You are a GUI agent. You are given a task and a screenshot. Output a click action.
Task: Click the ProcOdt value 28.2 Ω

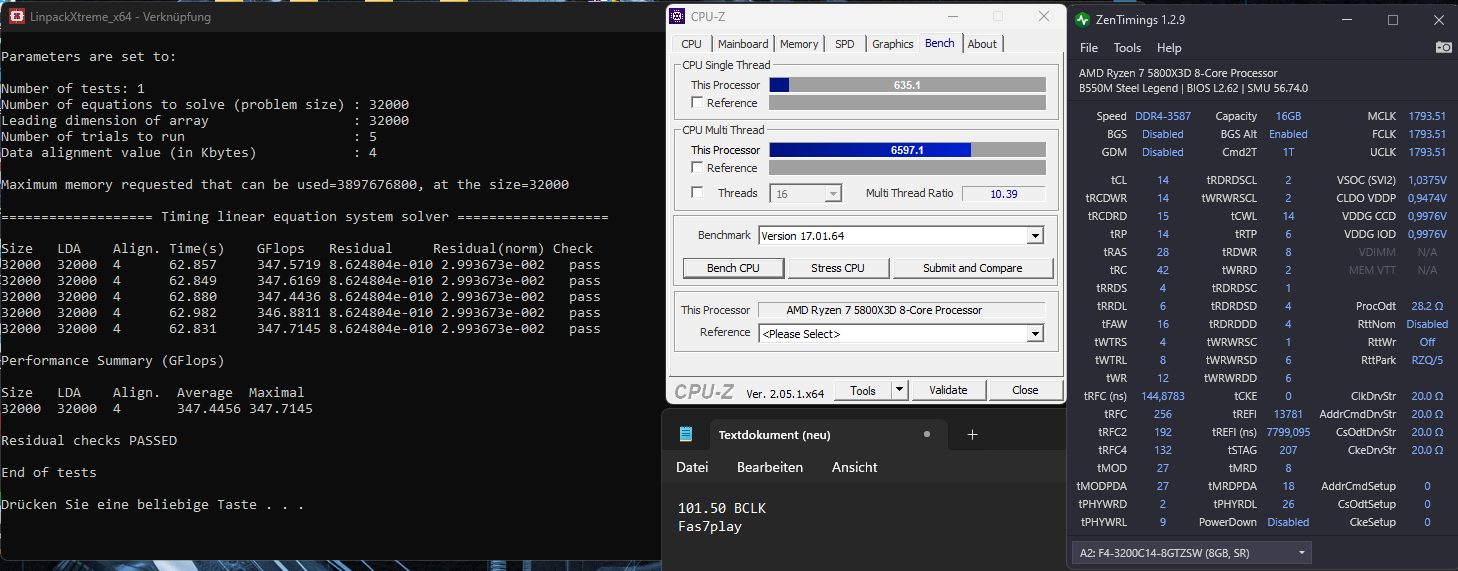1429,306
